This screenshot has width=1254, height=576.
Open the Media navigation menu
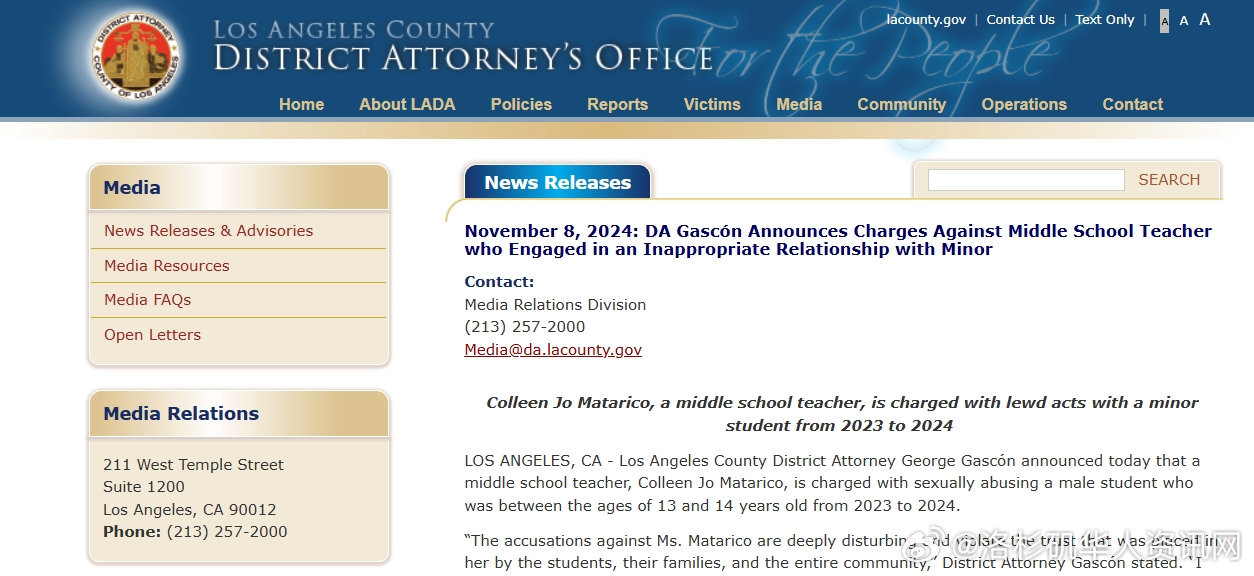[x=799, y=104]
